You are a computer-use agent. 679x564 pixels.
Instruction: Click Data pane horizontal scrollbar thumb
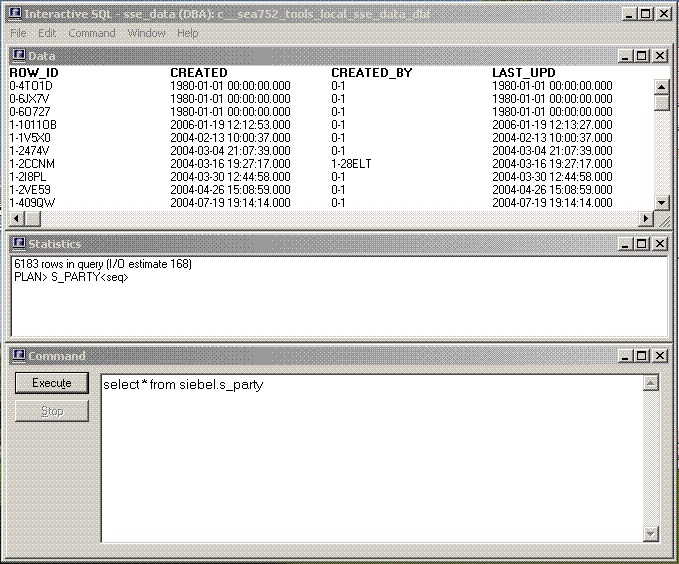click(x=32, y=219)
